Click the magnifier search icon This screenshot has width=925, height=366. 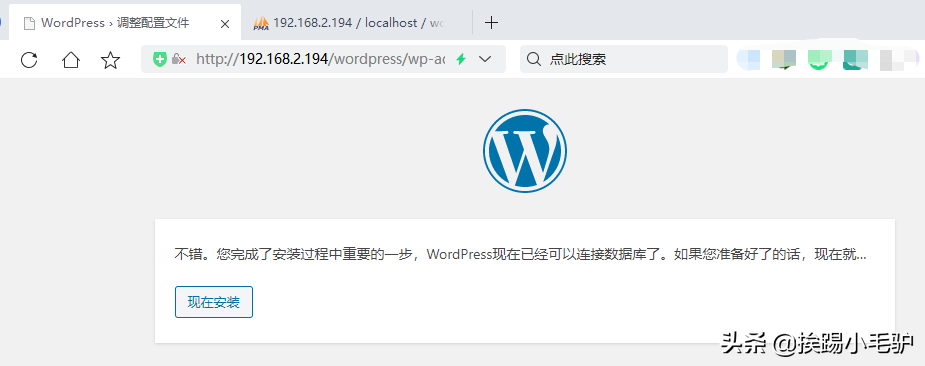533,59
